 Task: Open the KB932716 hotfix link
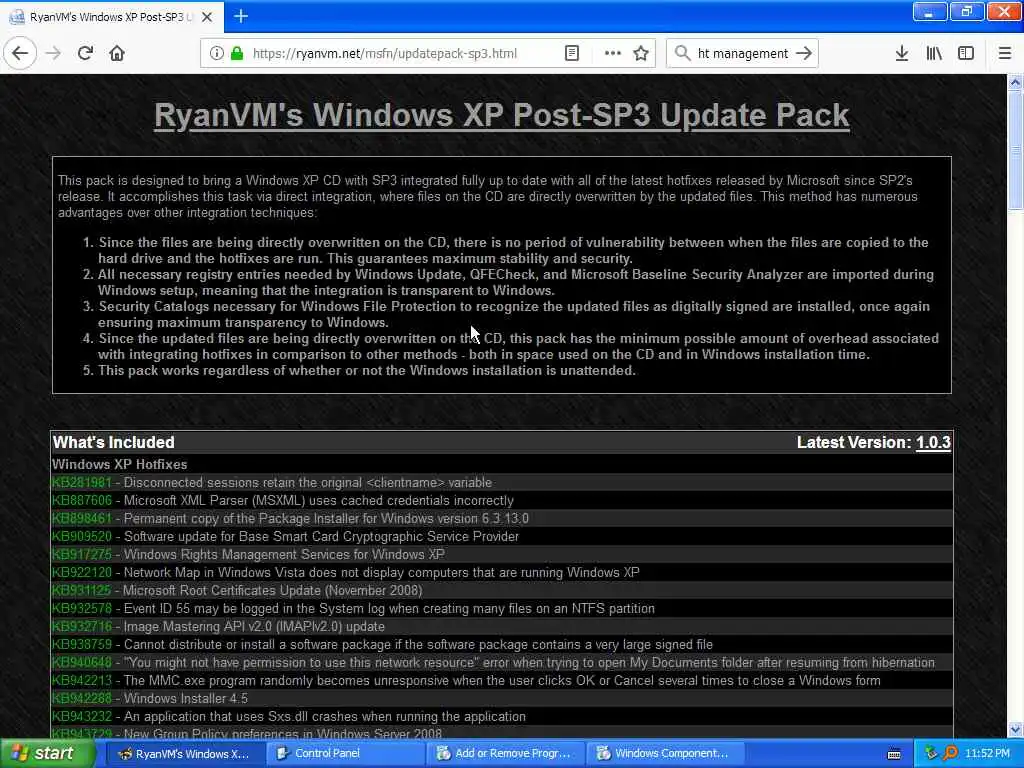click(x=82, y=627)
